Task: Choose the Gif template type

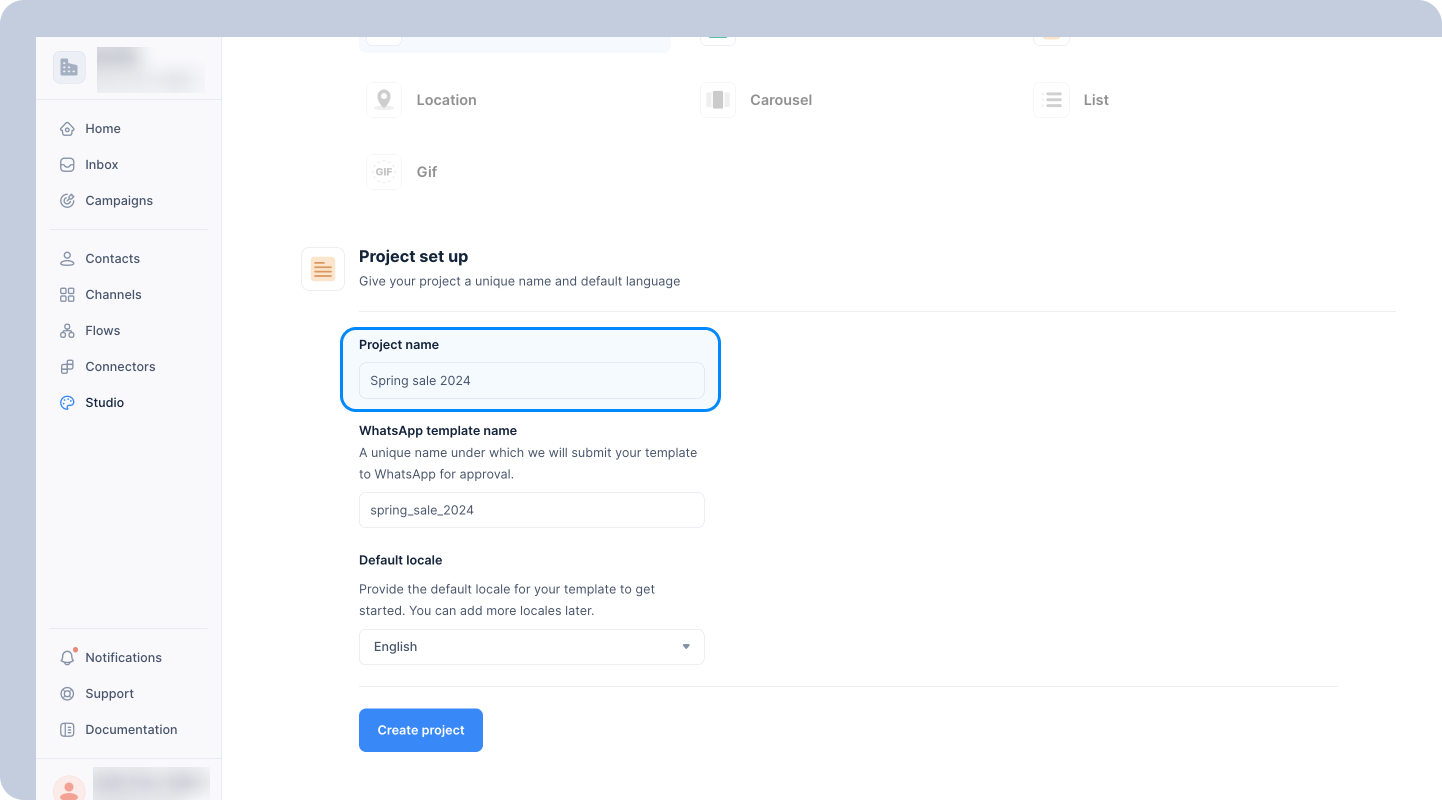Action: (x=402, y=172)
